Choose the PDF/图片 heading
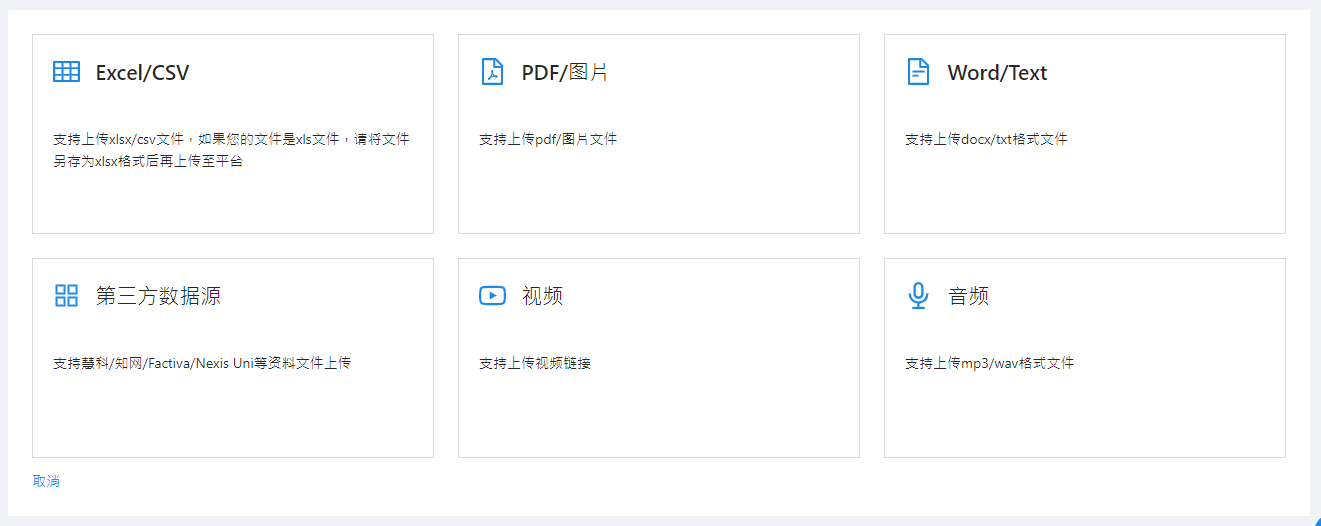 tap(565, 73)
